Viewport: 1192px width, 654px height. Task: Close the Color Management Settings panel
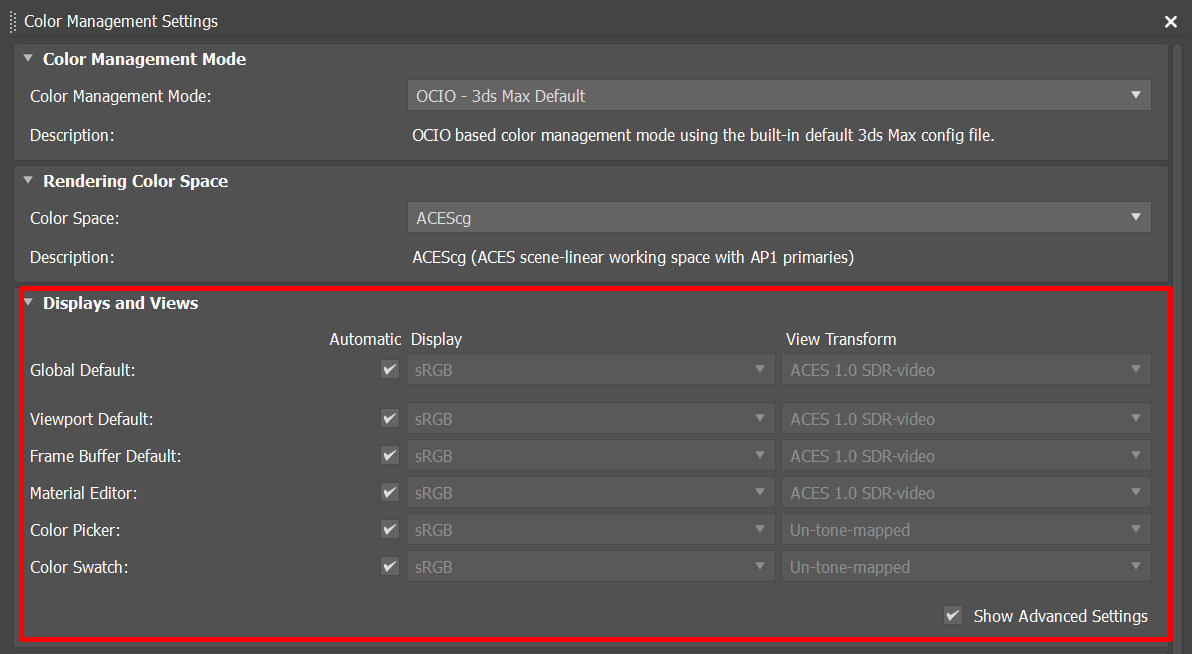point(1171,21)
